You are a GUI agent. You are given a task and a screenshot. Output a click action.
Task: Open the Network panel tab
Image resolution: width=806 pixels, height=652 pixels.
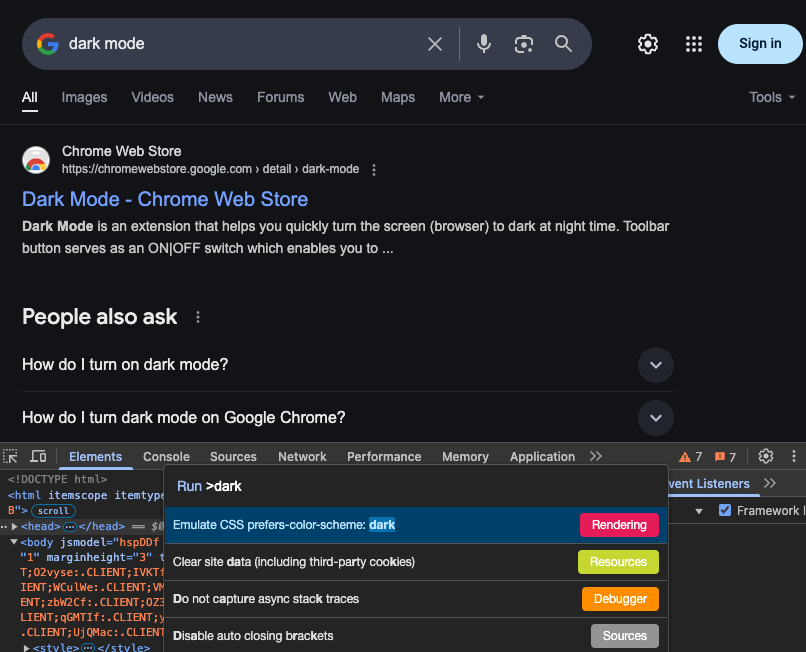(x=302, y=457)
